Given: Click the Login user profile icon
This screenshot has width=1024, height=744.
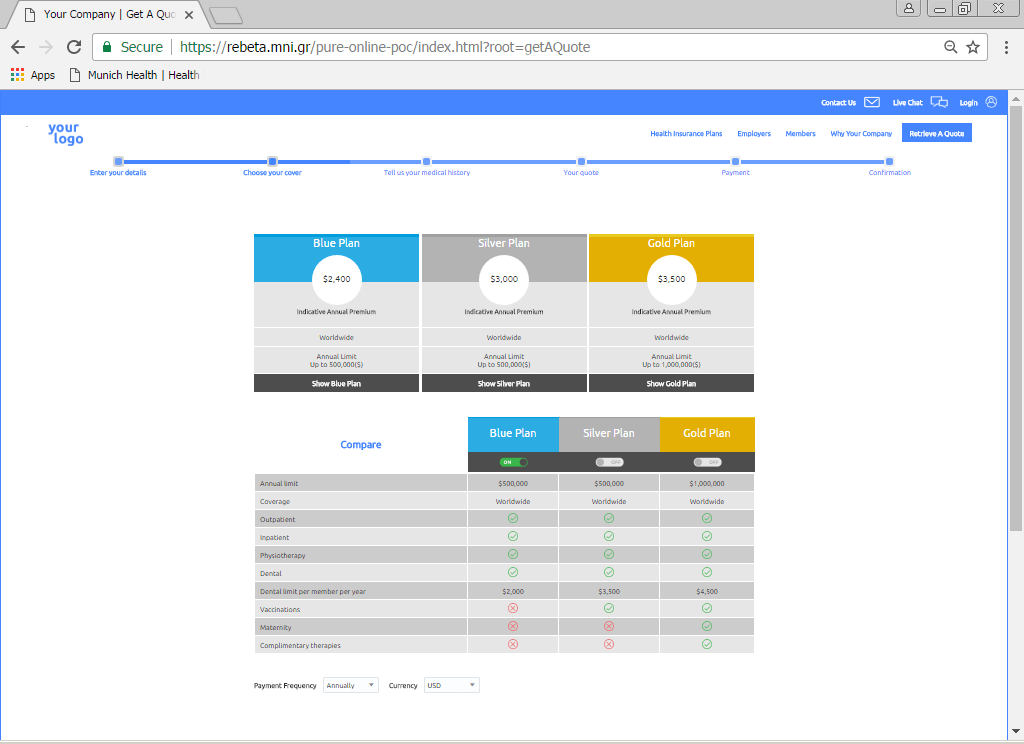Looking at the screenshot, I should coord(991,102).
